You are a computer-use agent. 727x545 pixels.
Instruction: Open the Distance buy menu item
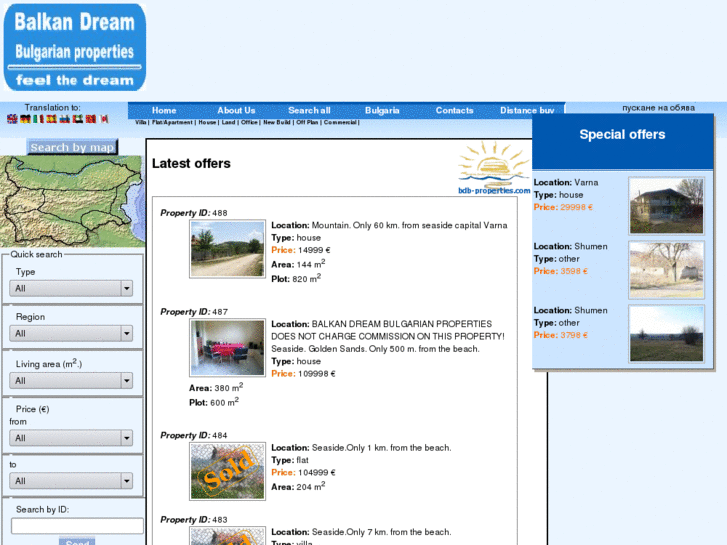tap(527, 110)
